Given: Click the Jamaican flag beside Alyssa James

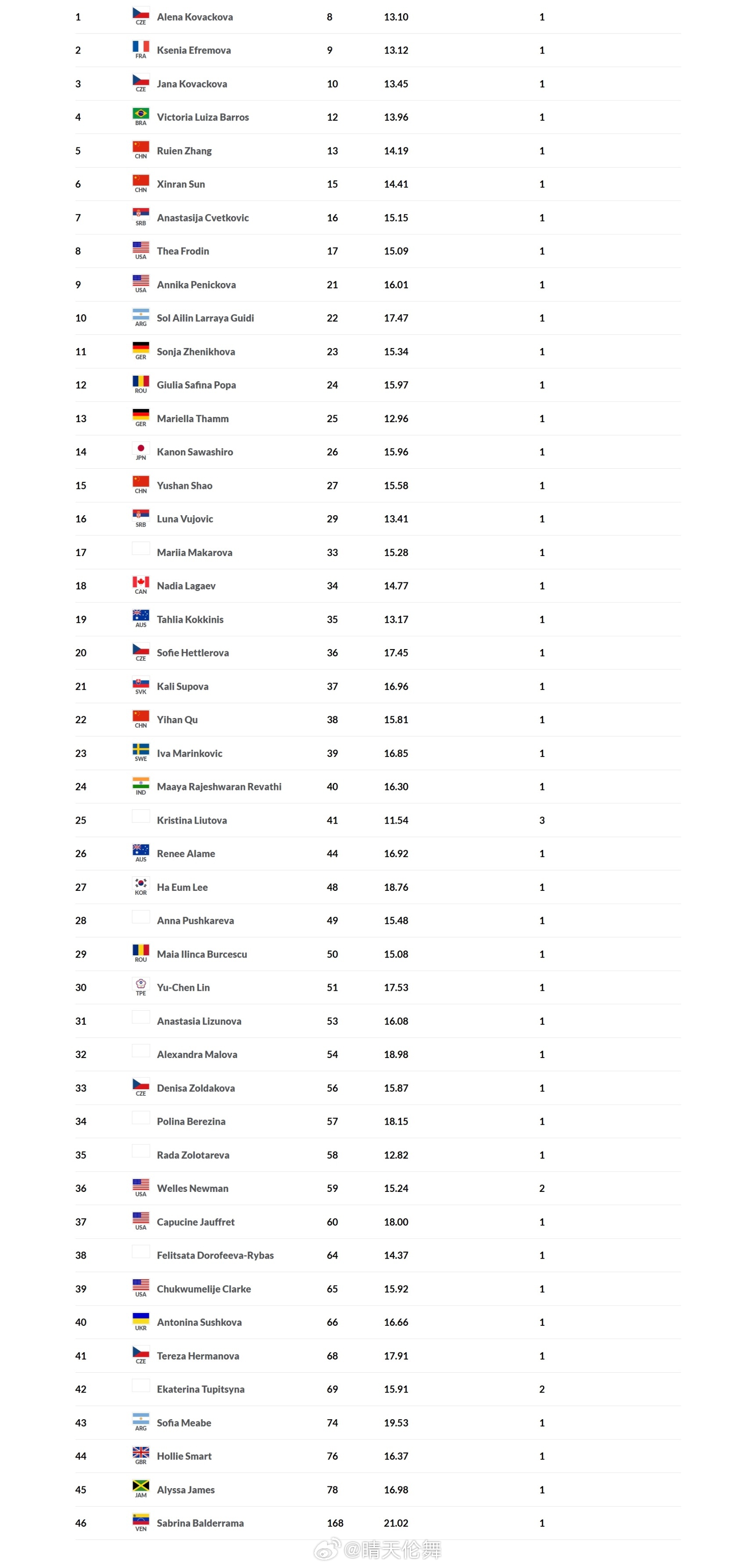Looking at the screenshot, I should (141, 1486).
